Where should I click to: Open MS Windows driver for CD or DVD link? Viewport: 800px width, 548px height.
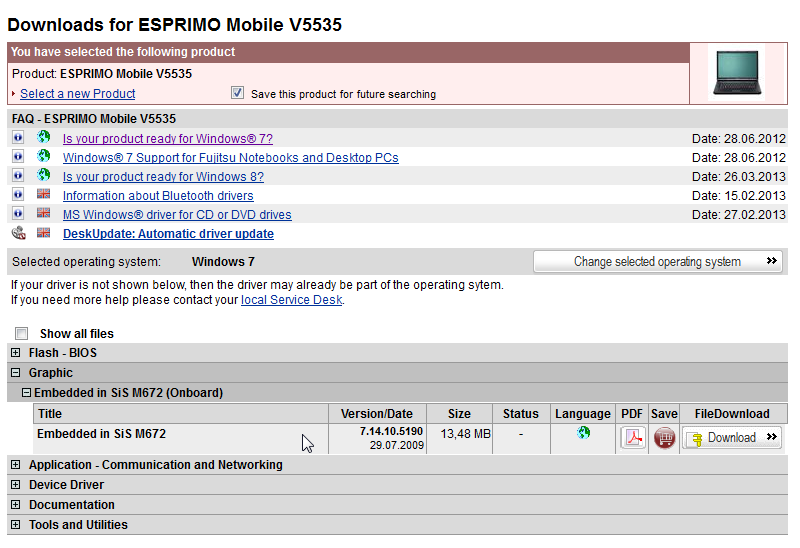(x=177, y=215)
